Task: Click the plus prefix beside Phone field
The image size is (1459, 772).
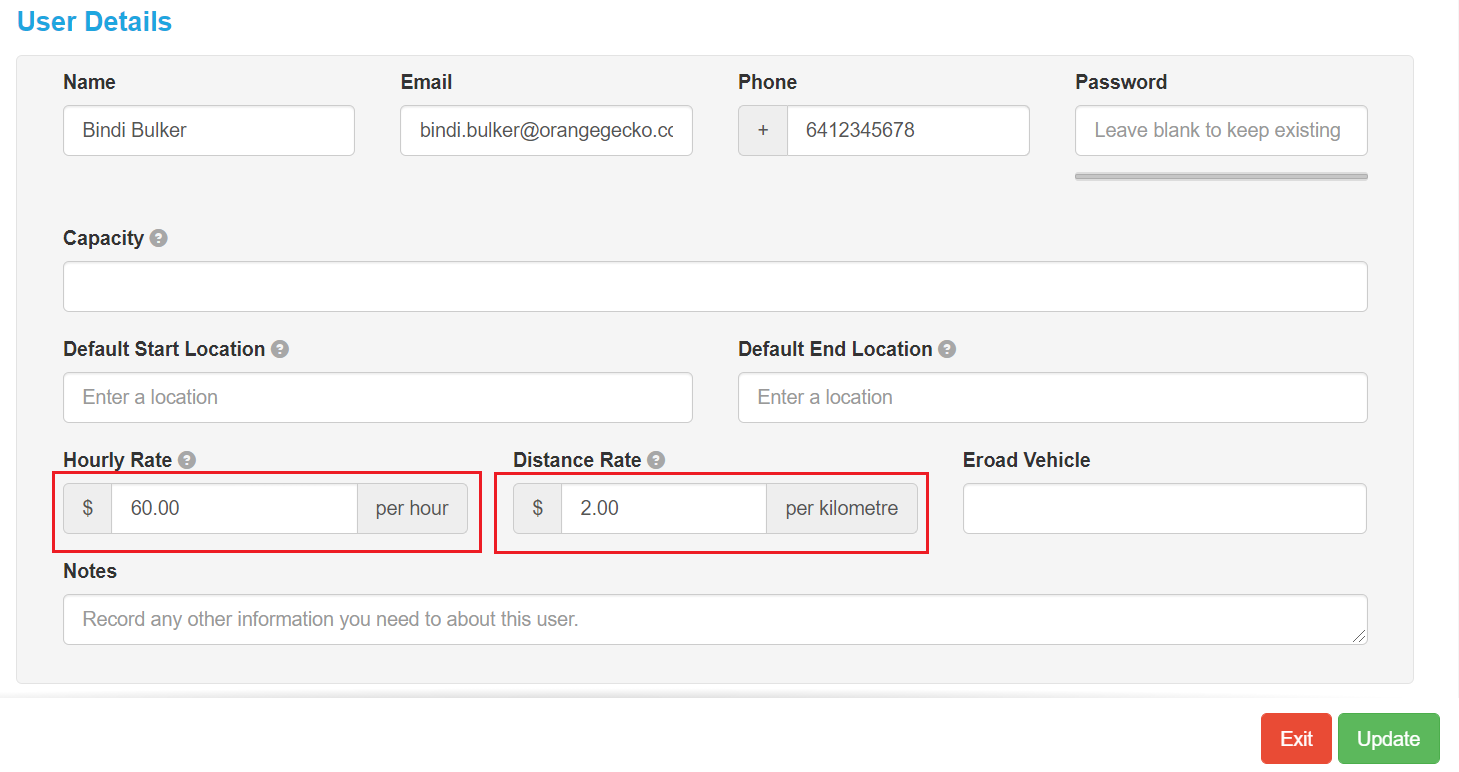Action: (763, 130)
